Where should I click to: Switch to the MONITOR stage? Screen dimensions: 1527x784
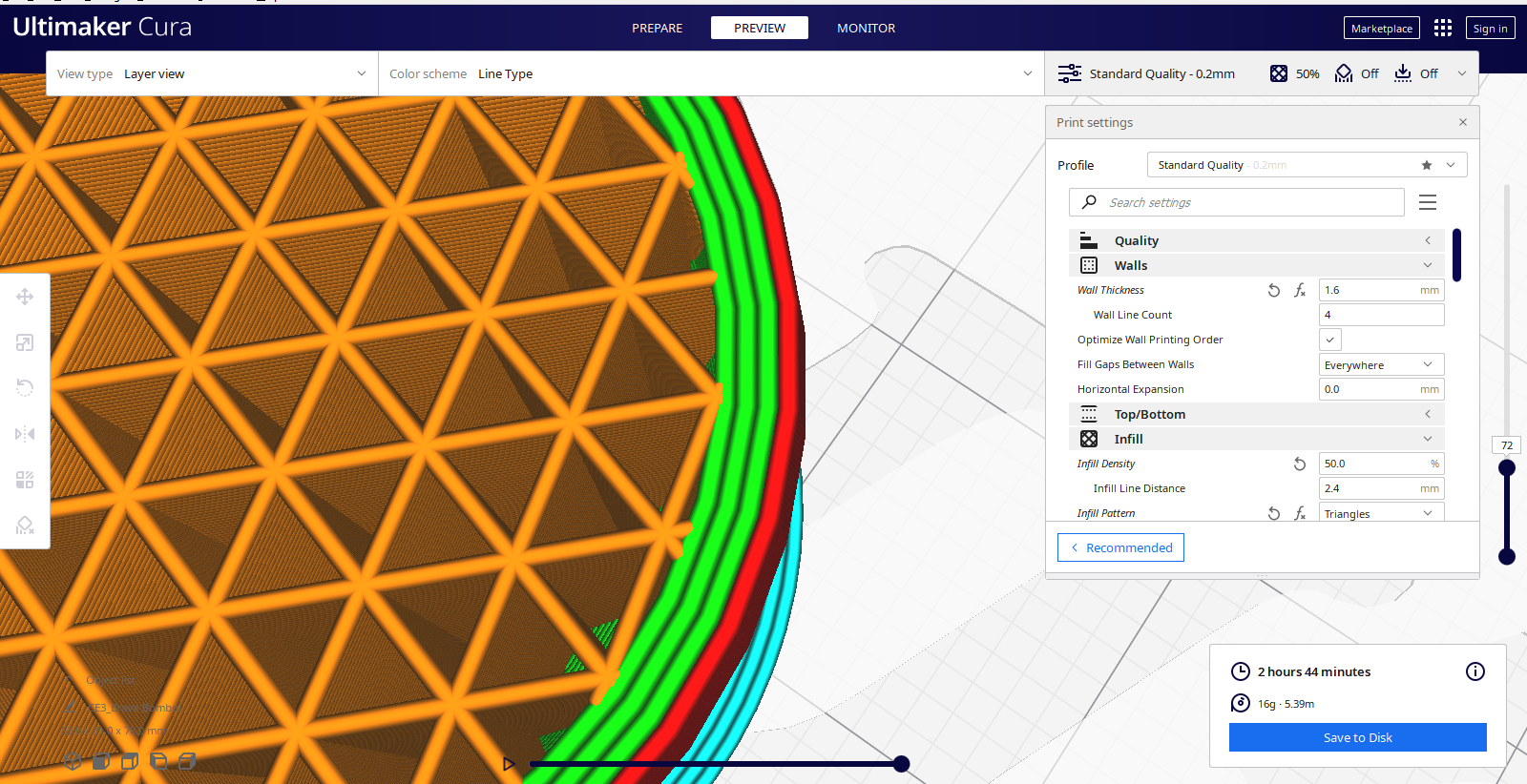coord(867,29)
